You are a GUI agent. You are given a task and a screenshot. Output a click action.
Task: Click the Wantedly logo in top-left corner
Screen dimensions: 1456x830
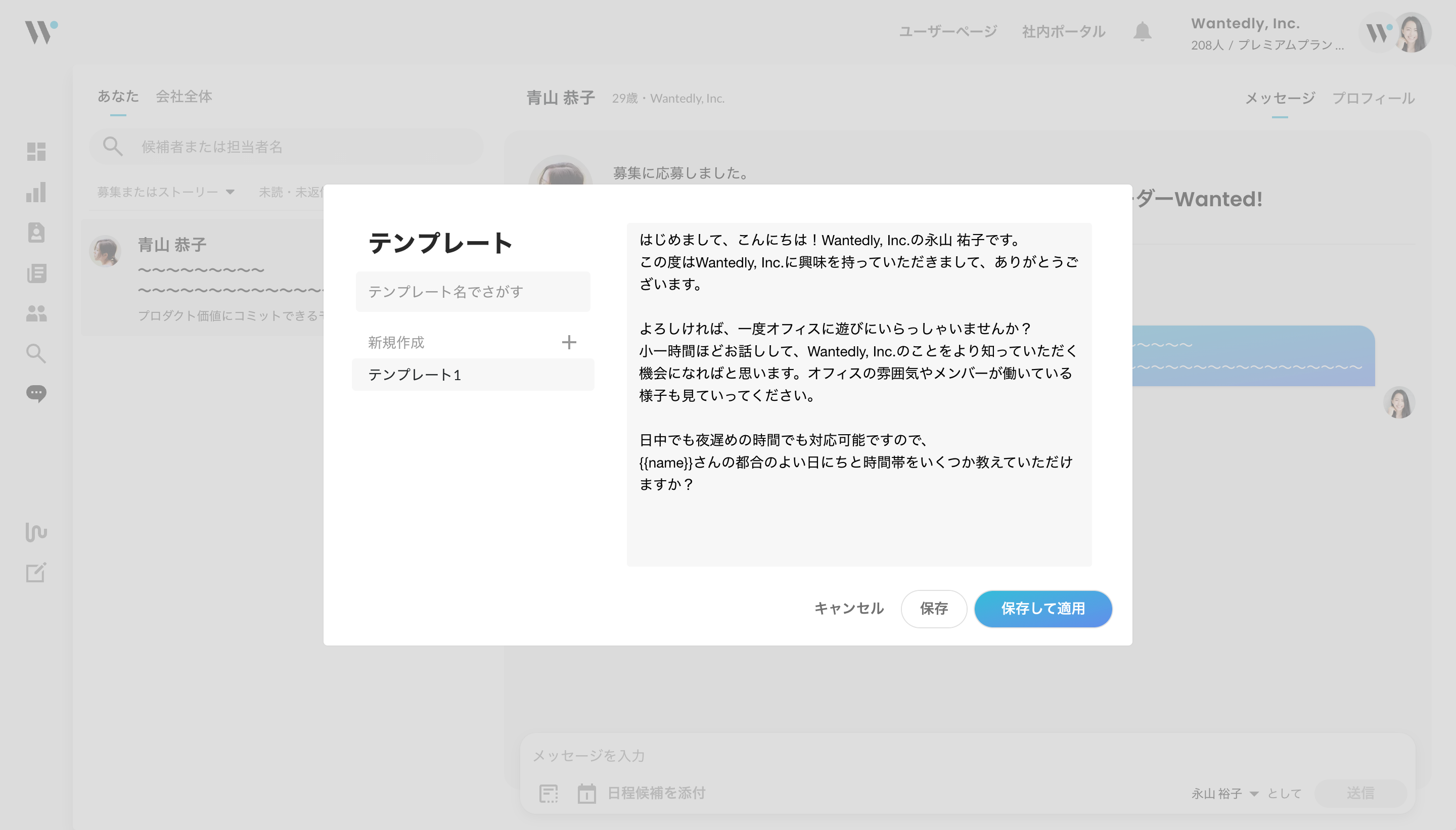[41, 32]
